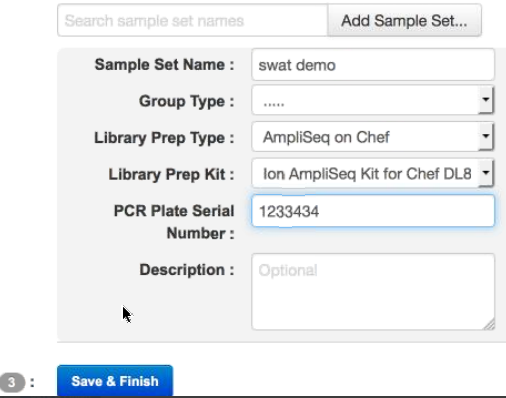Click the Sample Set Name label
The image size is (506, 398).
[x=164, y=65]
